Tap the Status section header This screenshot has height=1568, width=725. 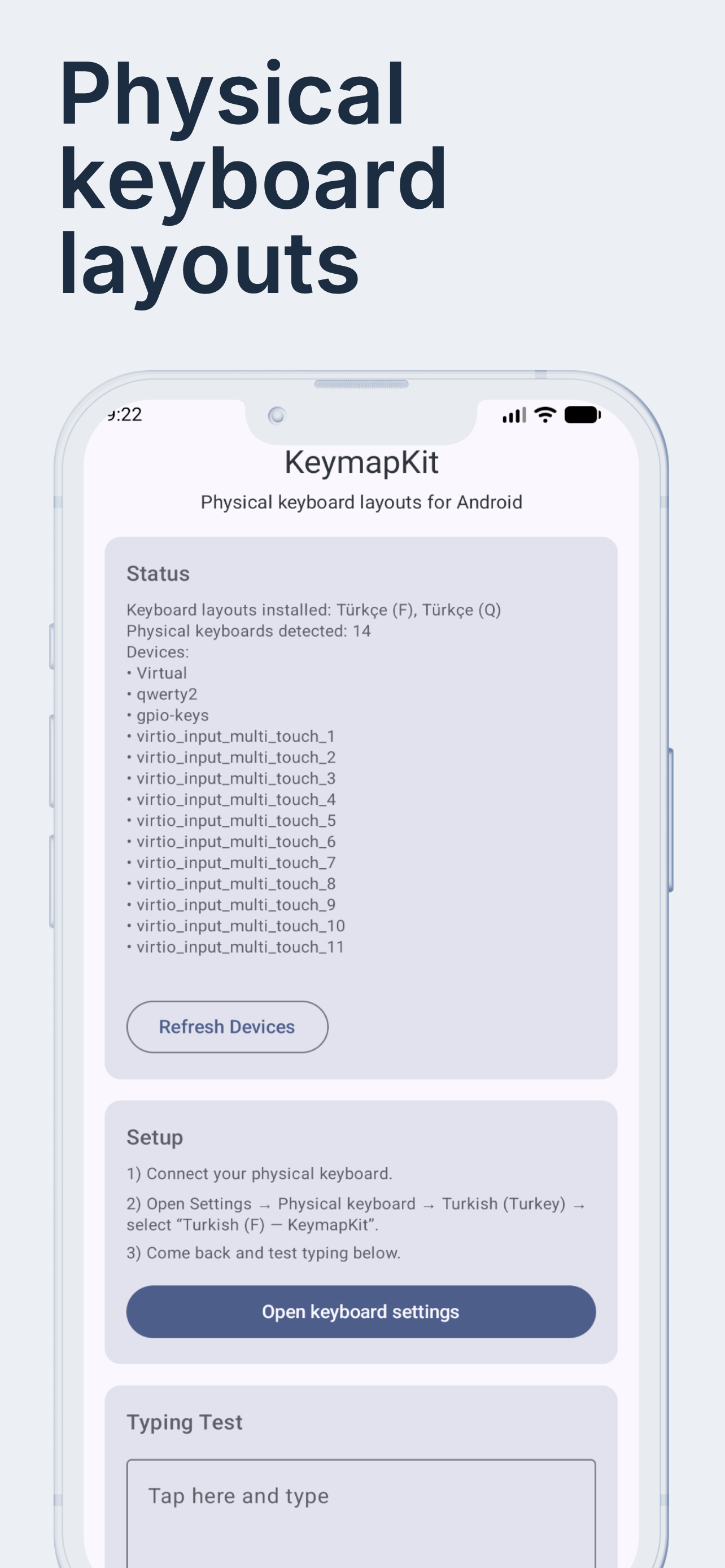pyautogui.click(x=158, y=573)
